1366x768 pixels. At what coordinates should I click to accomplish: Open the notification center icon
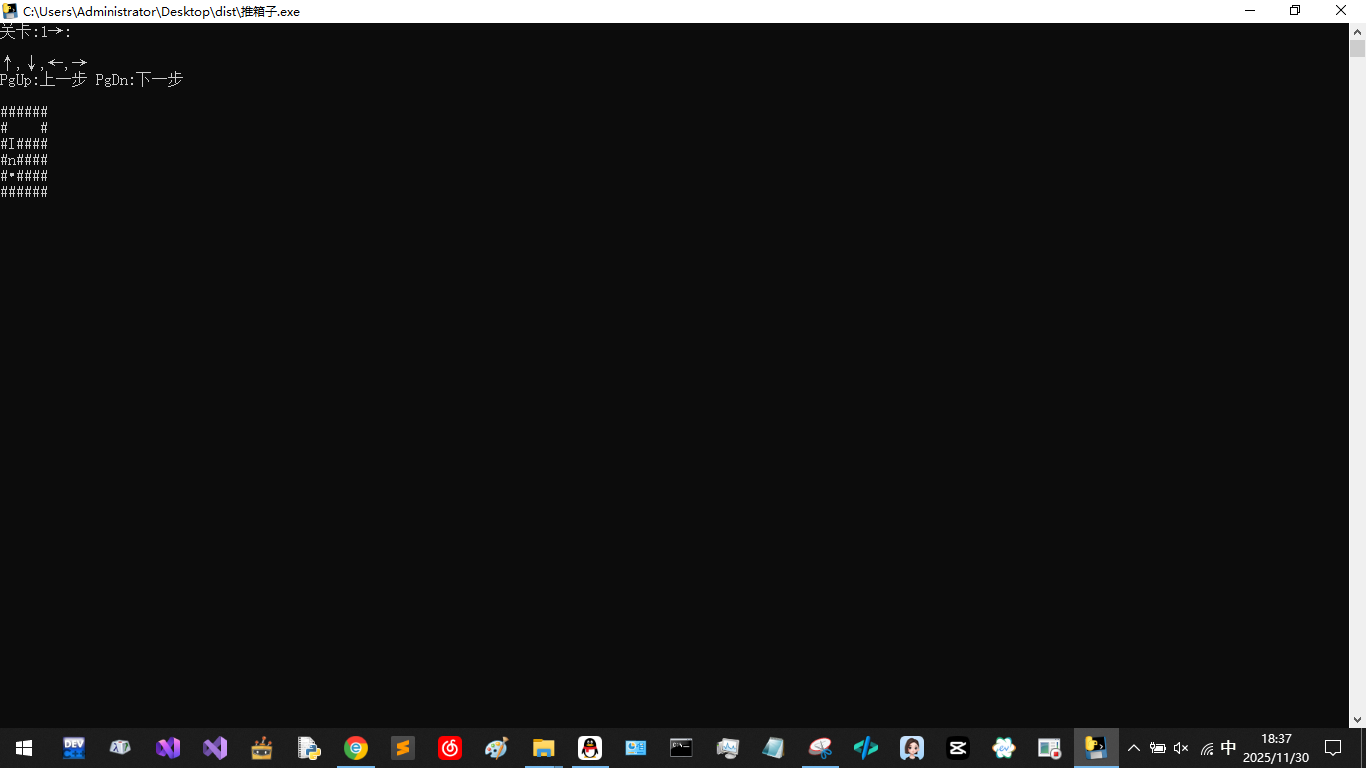(1333, 748)
